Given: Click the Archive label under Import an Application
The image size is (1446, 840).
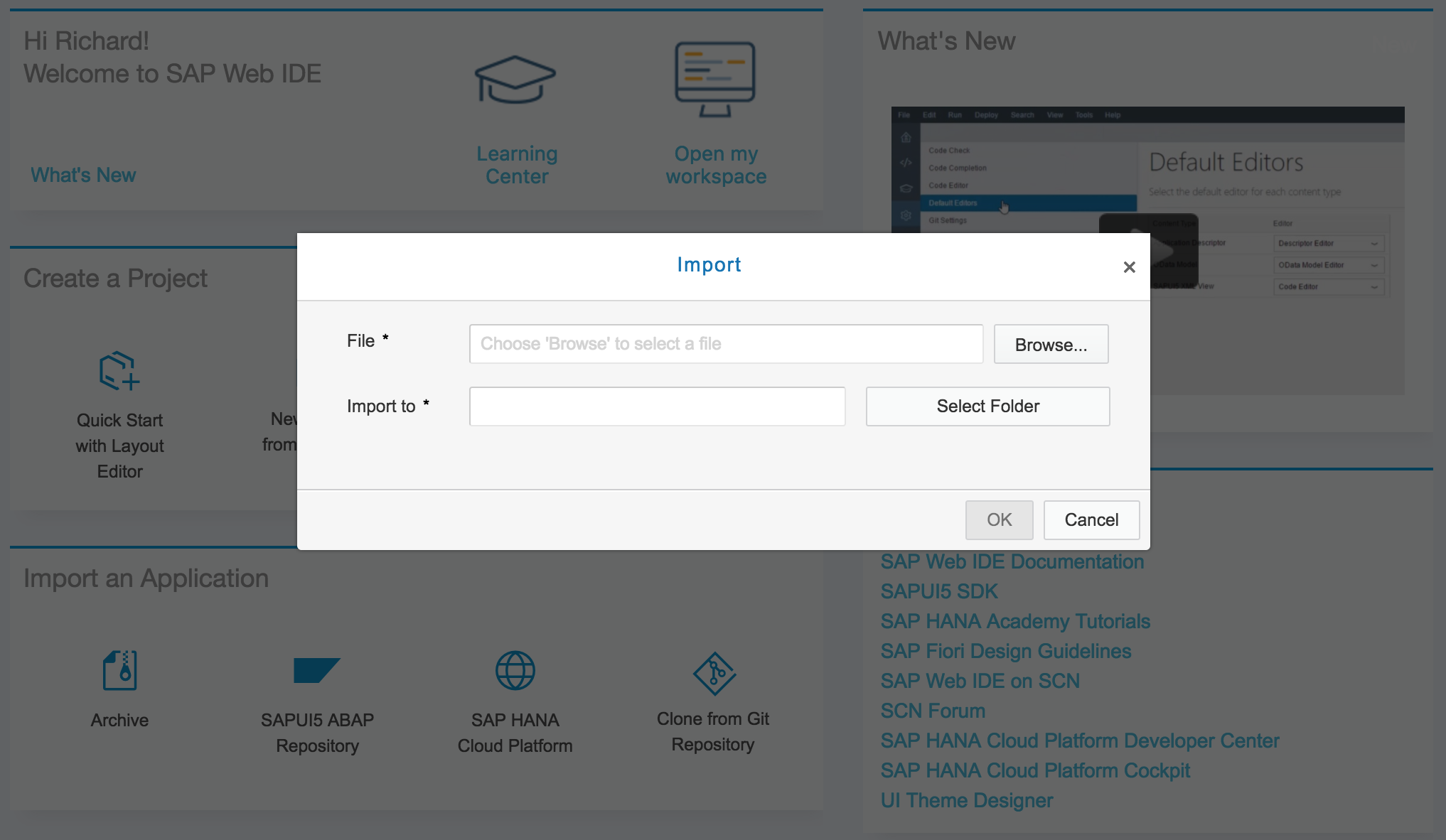Looking at the screenshot, I should pyautogui.click(x=119, y=720).
